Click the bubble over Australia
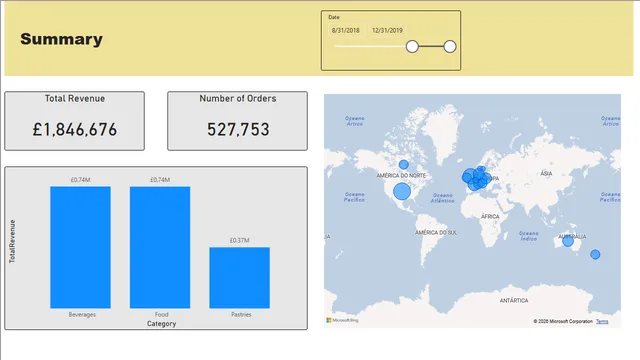 tap(568, 241)
